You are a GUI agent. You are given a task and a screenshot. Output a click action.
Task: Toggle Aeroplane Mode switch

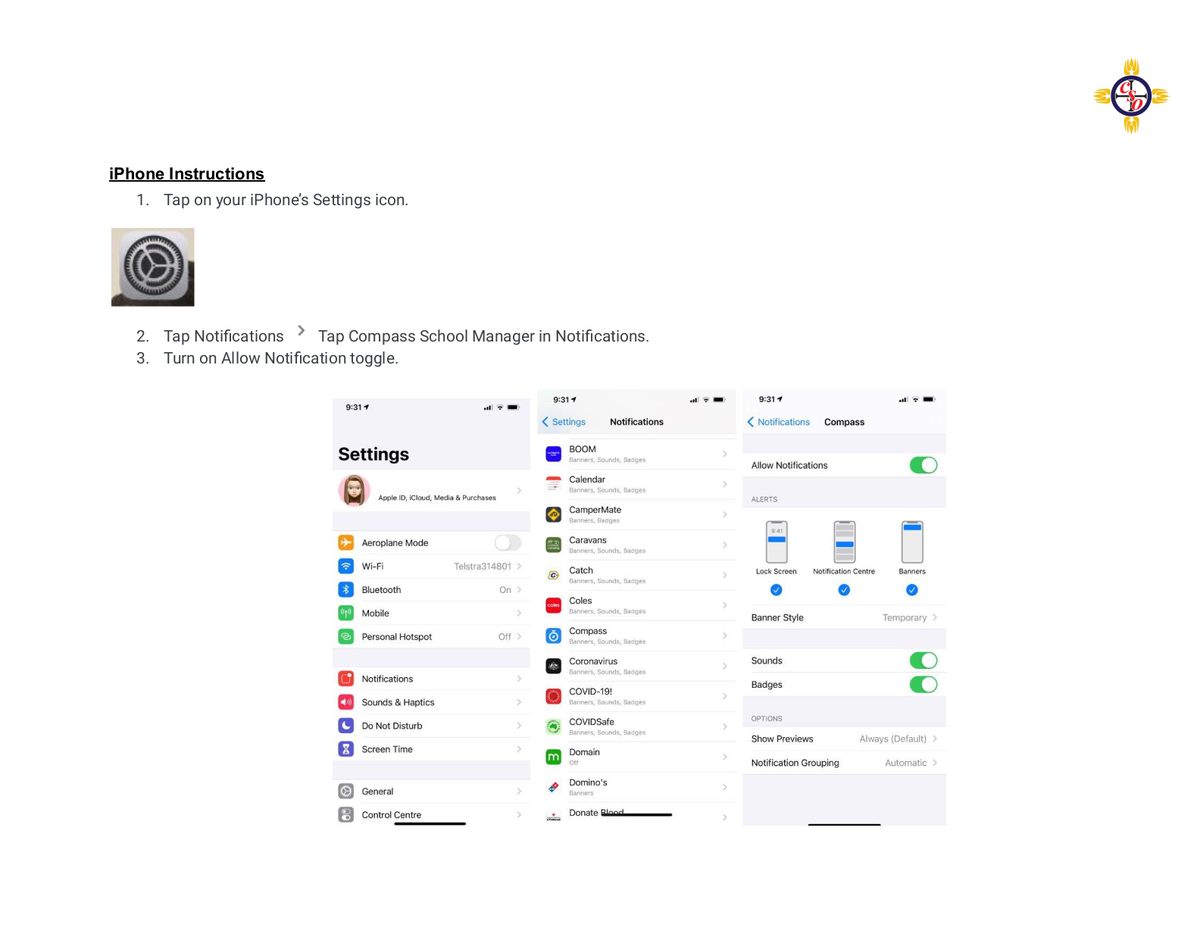tap(508, 542)
